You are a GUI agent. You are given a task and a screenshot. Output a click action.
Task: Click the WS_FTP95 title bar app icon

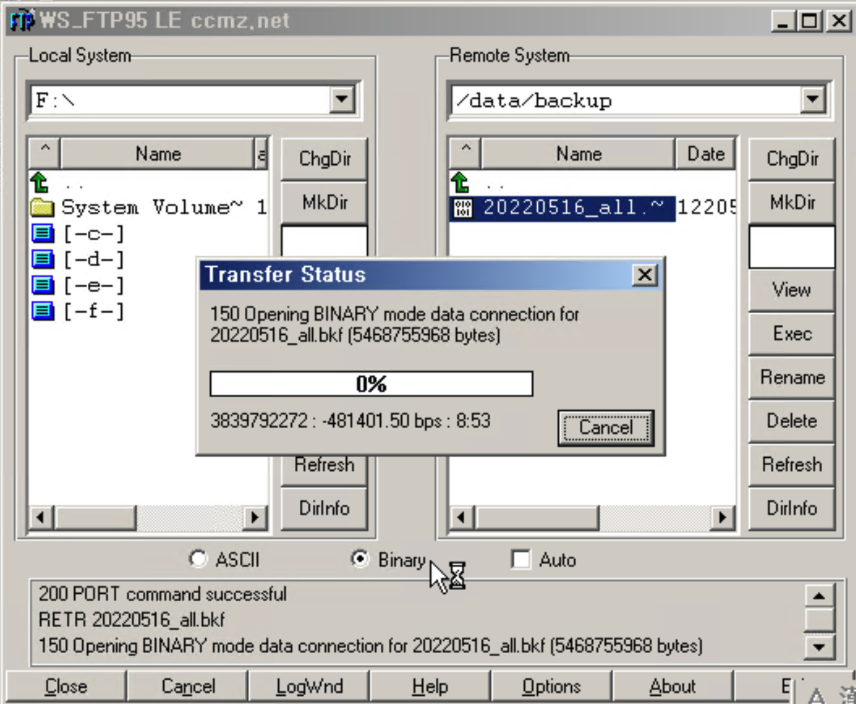[22, 21]
